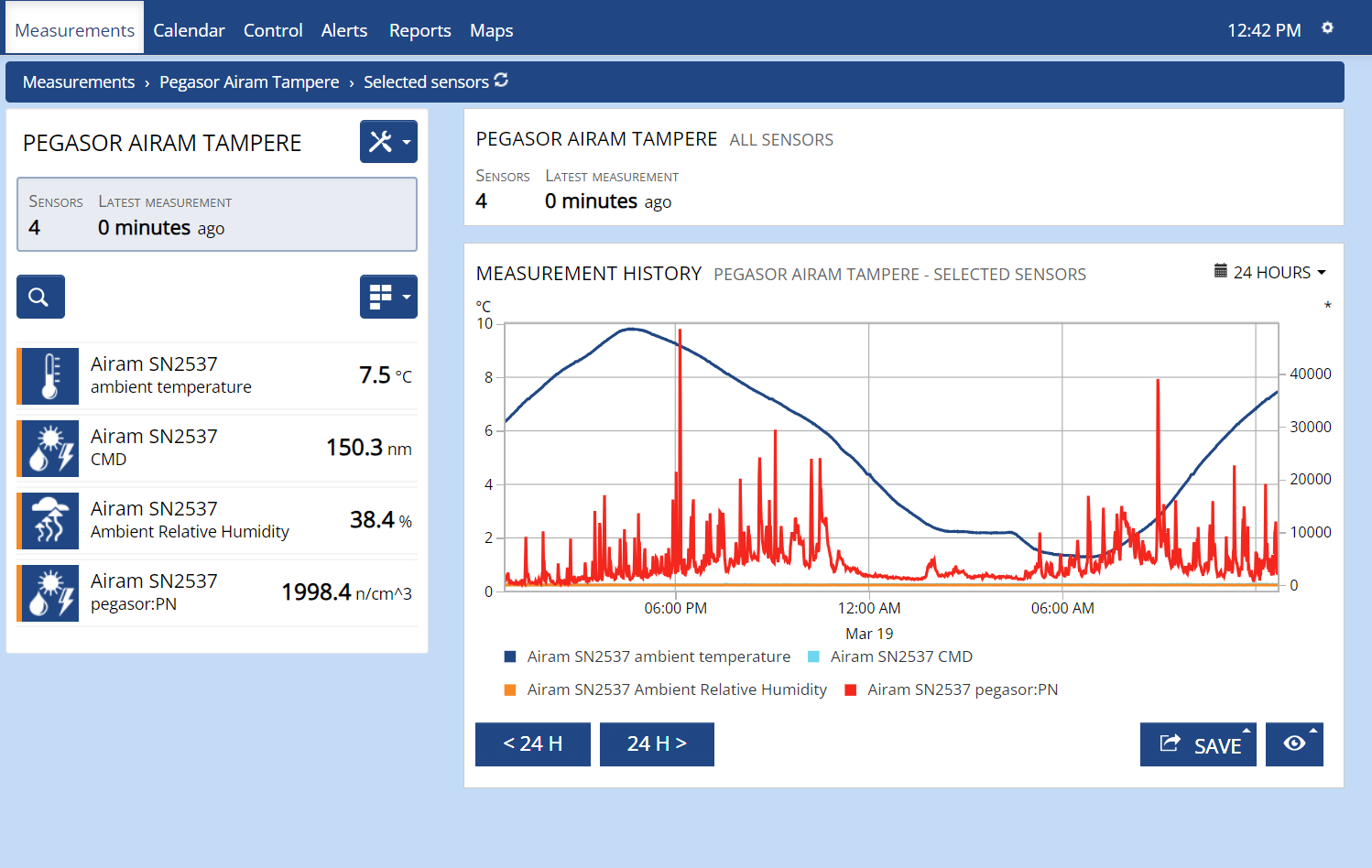
Task: Click the calendar icon next to 24 HOURS
Action: [x=1220, y=271]
